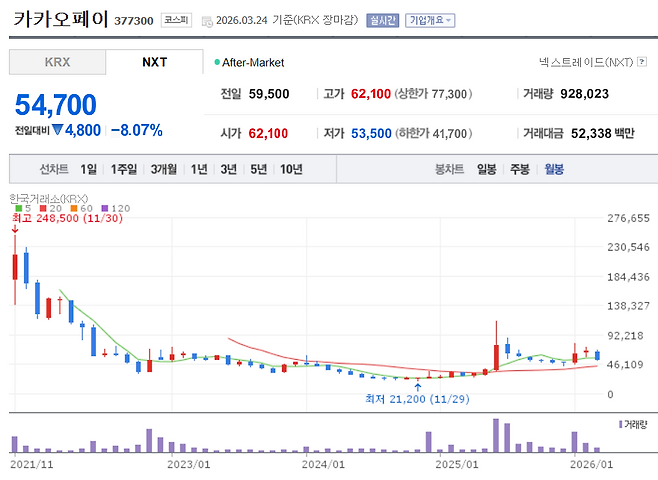Click the help icon next to 넥스트레이드(NXT)
Screen dimensions: 658x480
[x=643, y=62]
